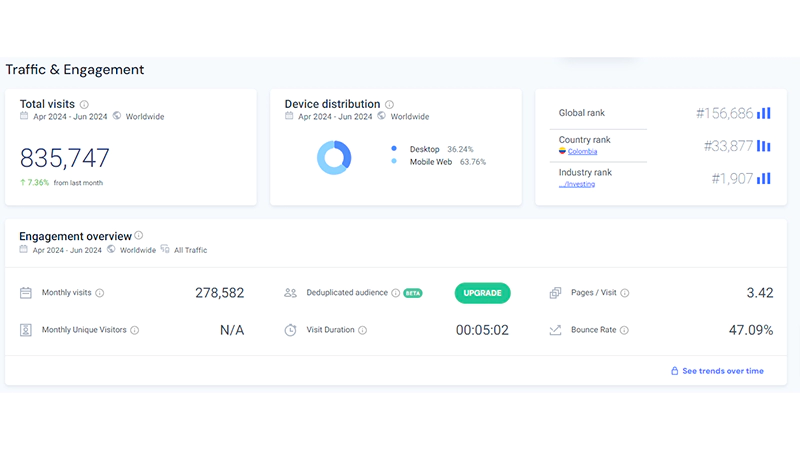Click the bar chart icon next to Country rank value
The width and height of the screenshot is (800, 450).
pyautogui.click(x=763, y=146)
